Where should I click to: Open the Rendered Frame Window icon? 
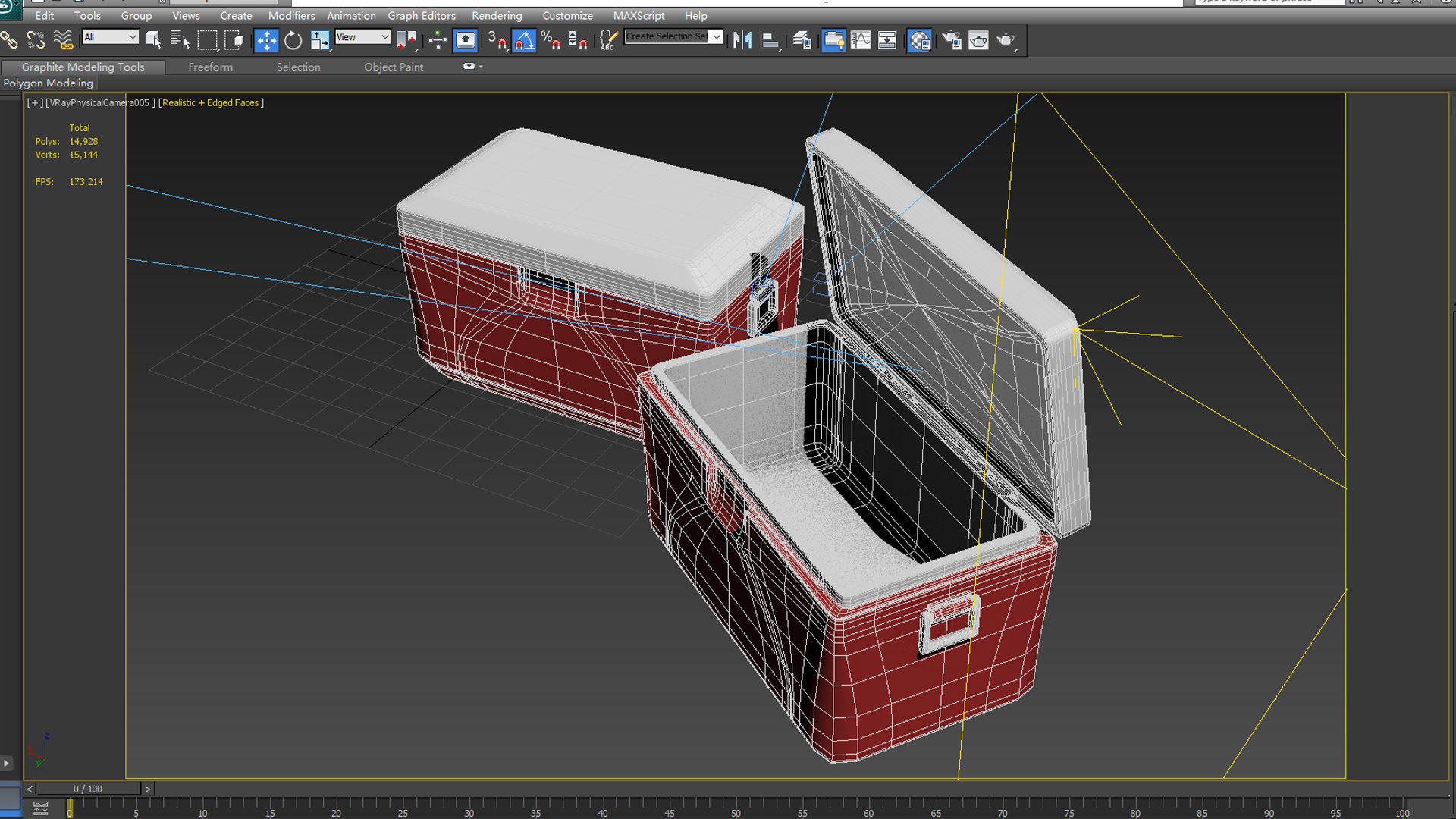pos(978,40)
